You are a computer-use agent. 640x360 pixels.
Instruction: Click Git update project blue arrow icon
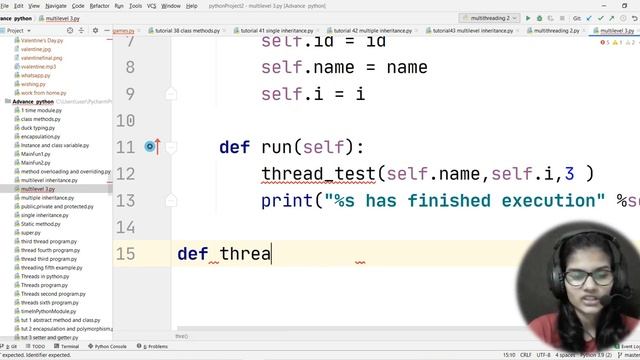coord(589,18)
